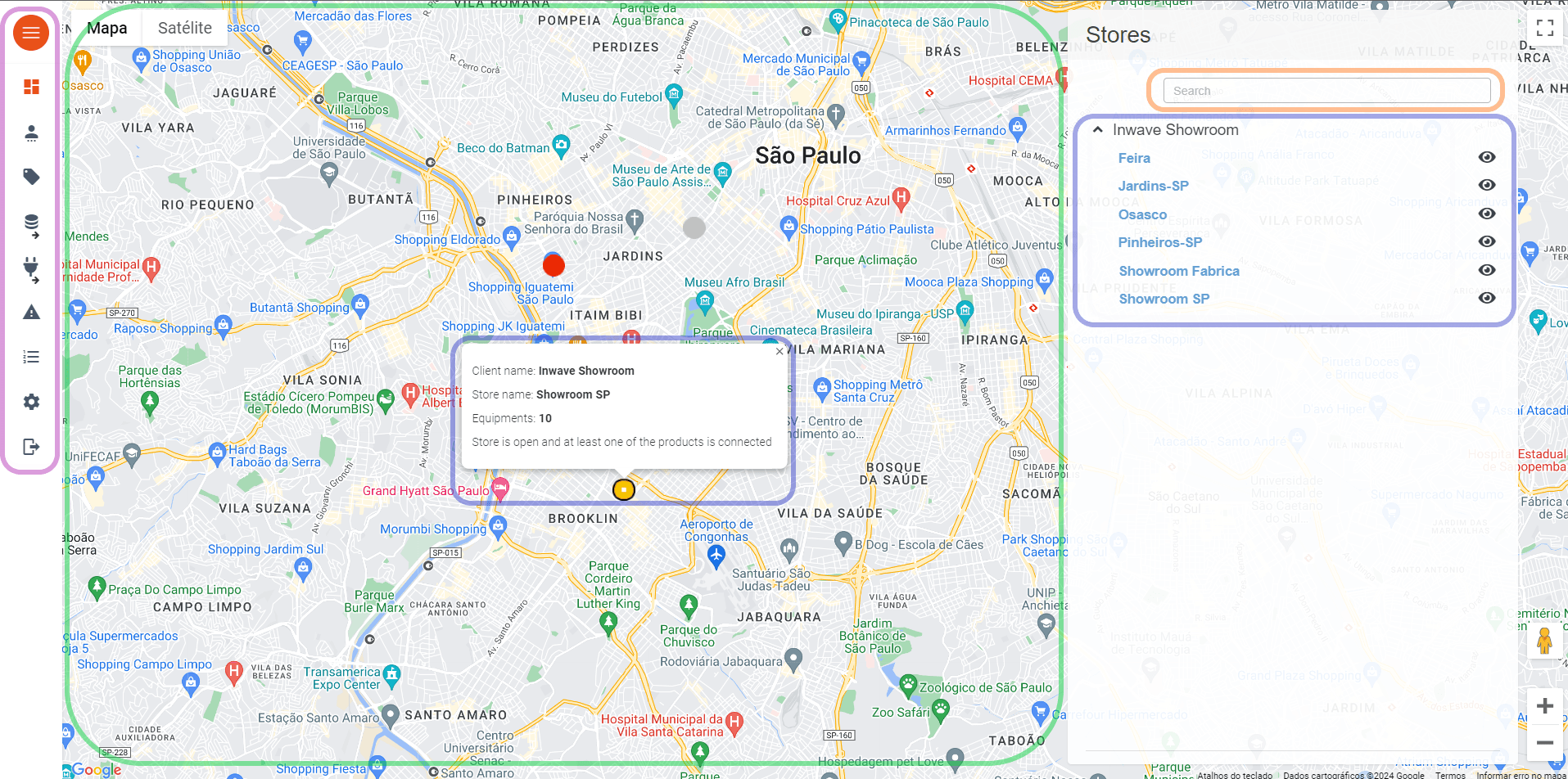Select the Pinheiros-SP store link
The width and height of the screenshot is (1568, 779).
1160,242
